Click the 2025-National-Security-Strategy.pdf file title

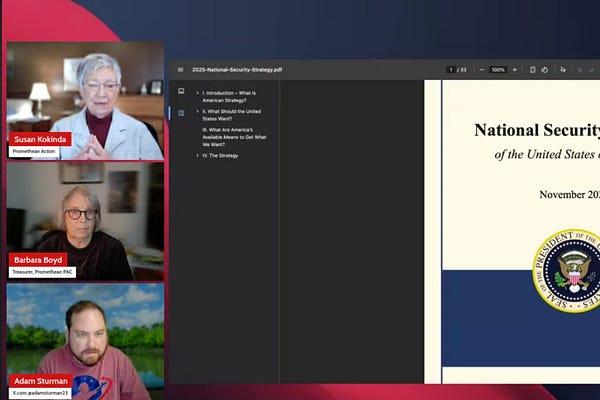(237, 70)
